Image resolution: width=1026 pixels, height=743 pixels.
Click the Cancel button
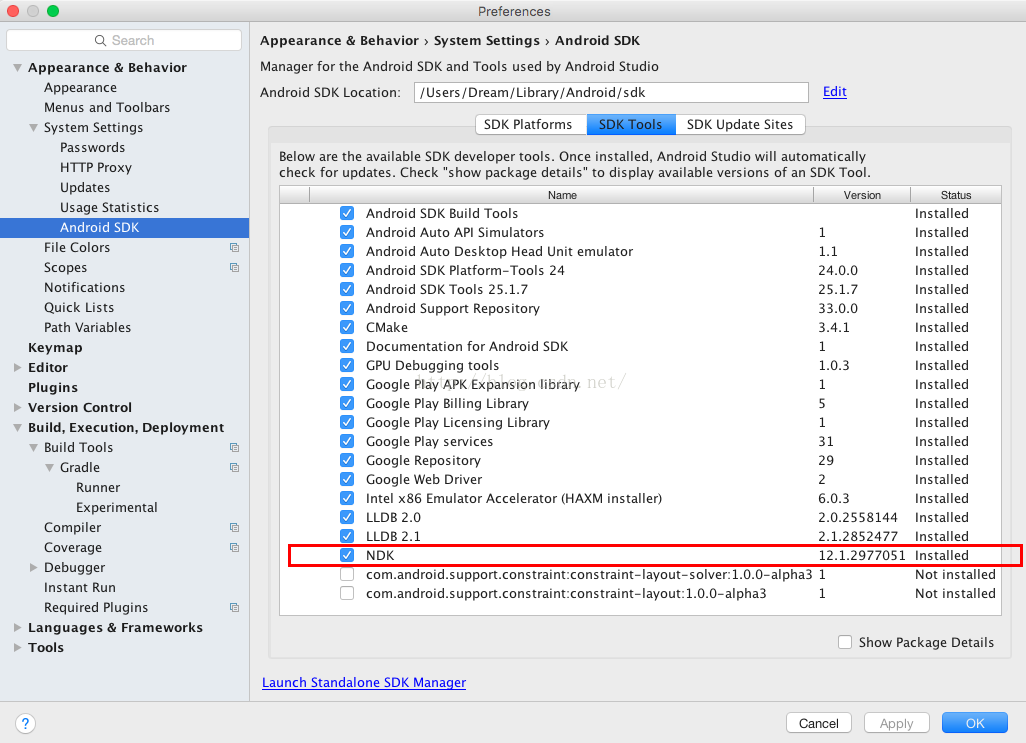(x=819, y=723)
